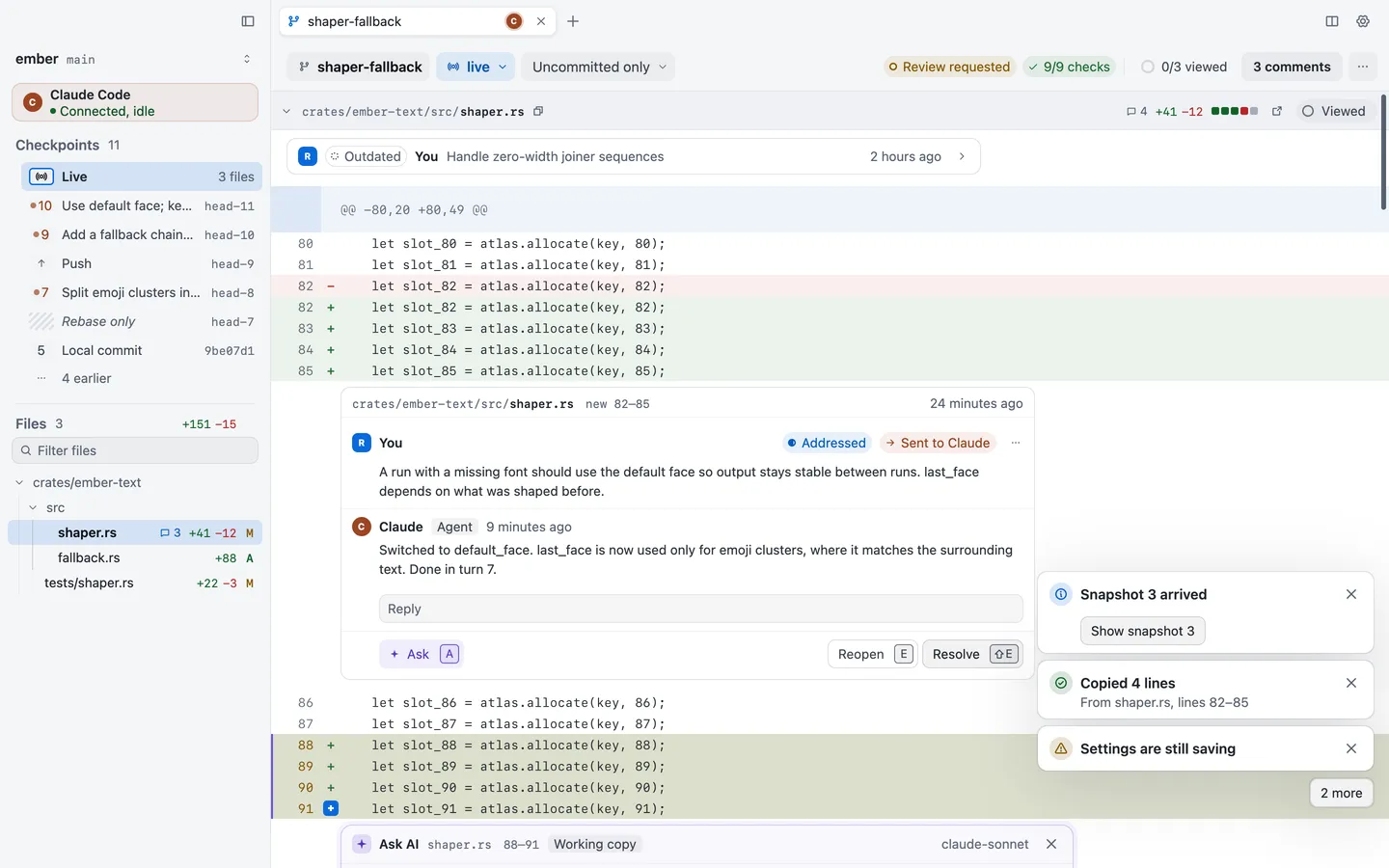Image resolution: width=1389 pixels, height=868 pixels.
Task: Click the 0/3 viewed indicator
Action: click(x=1184, y=67)
